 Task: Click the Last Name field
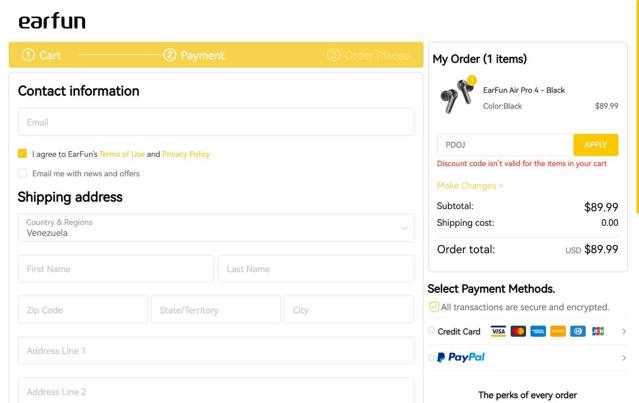[x=316, y=269]
